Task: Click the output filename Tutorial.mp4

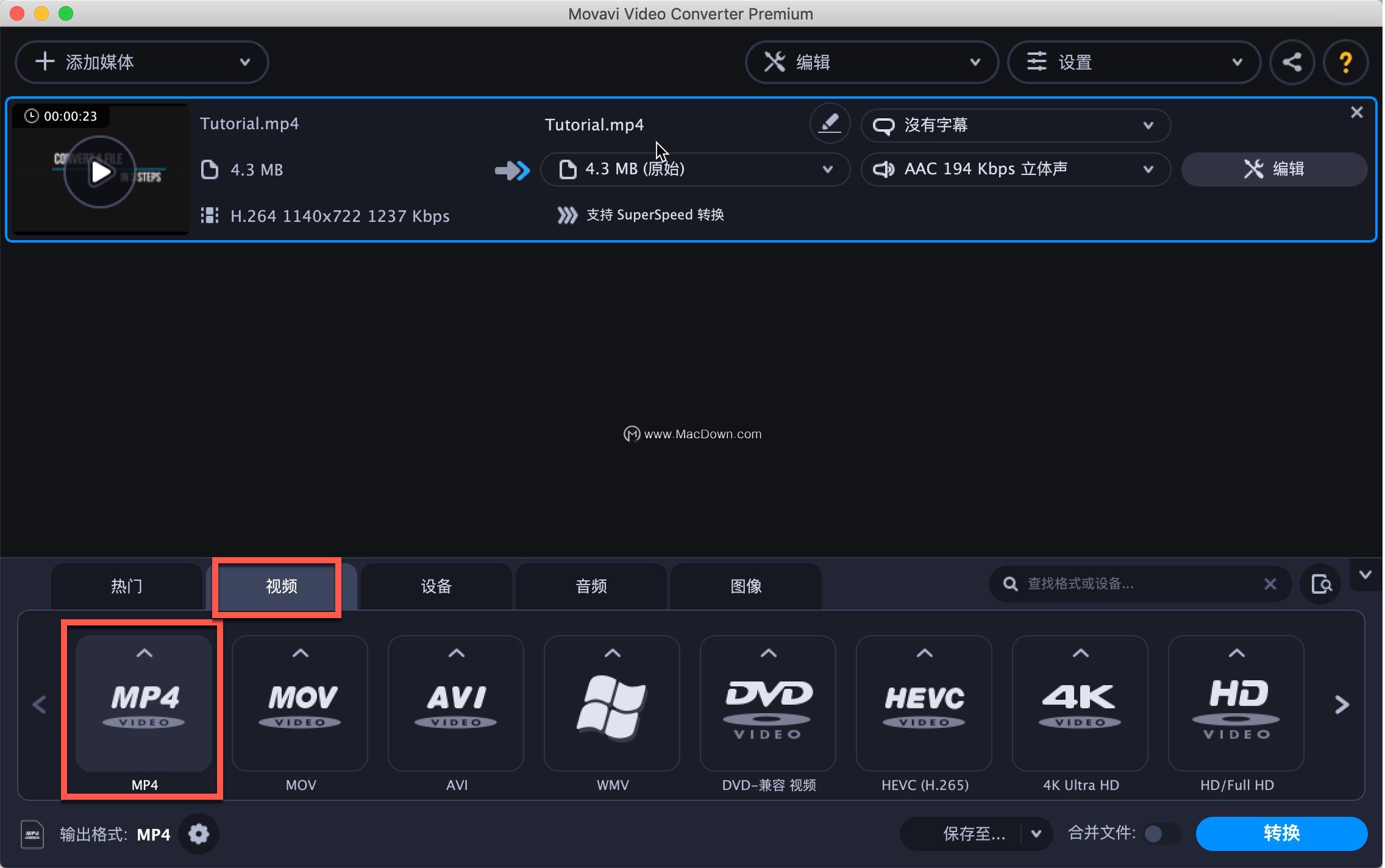Action: (594, 125)
